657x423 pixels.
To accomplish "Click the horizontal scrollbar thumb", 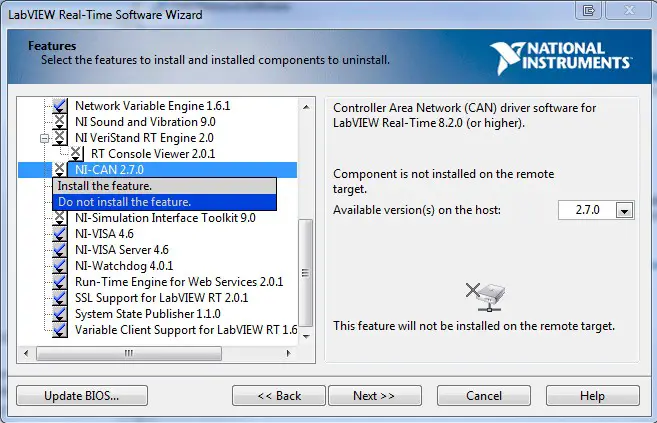I will (129, 353).
